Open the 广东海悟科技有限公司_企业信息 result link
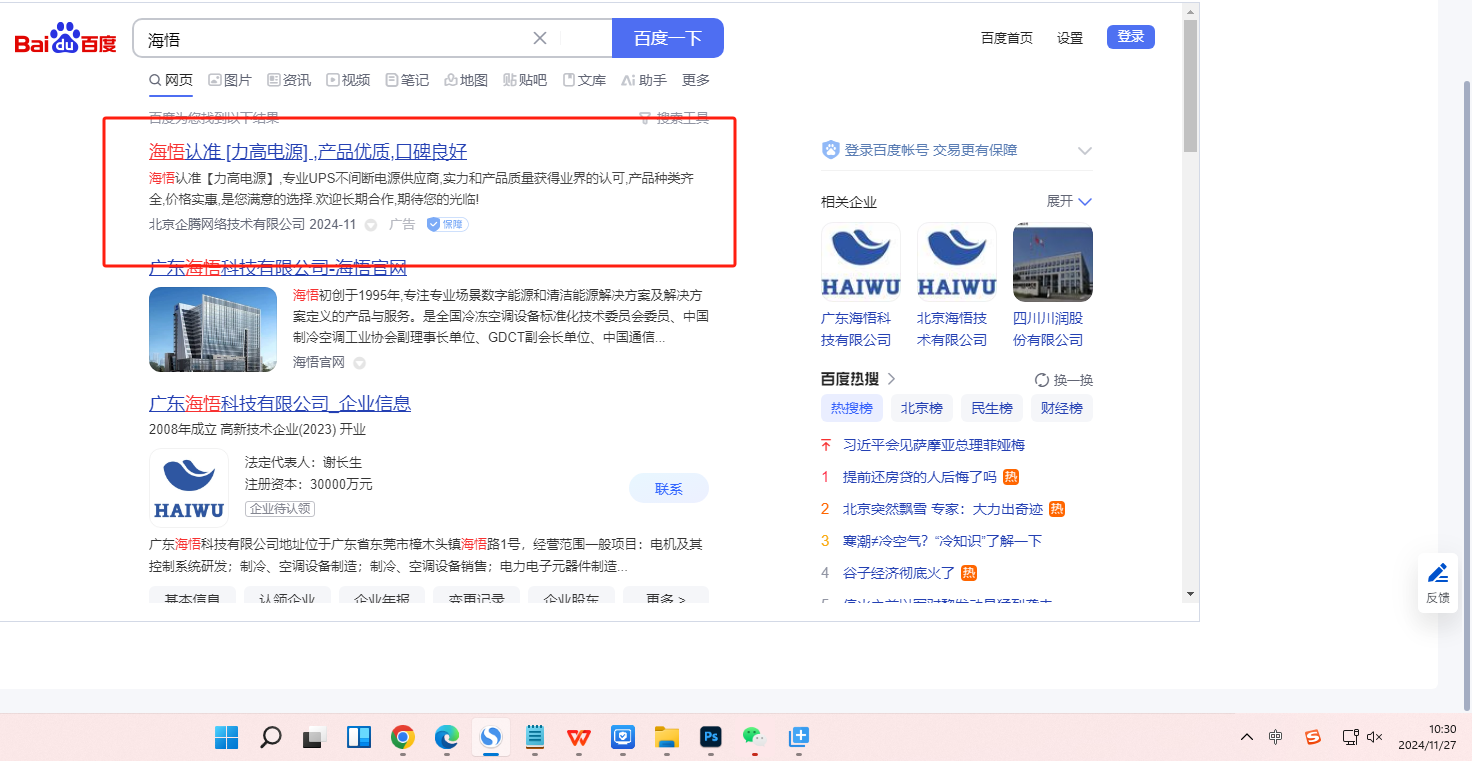The height and width of the screenshot is (761, 1472). click(280, 404)
